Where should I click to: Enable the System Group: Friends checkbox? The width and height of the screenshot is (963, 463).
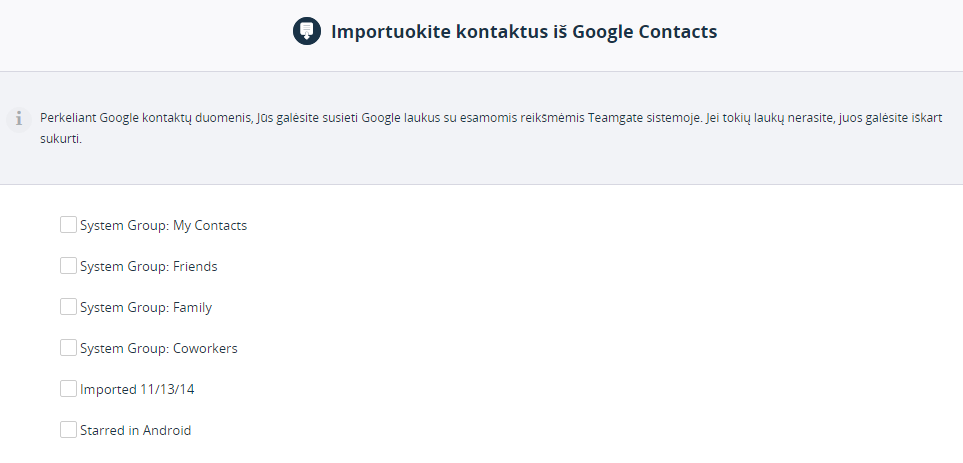[x=68, y=266]
